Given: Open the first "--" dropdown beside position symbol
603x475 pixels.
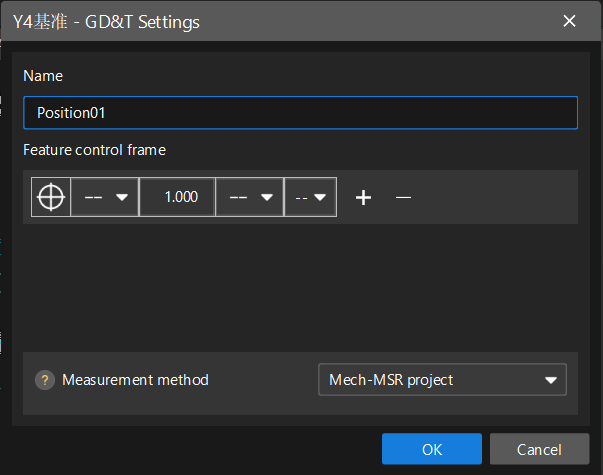Looking at the screenshot, I should point(105,197).
